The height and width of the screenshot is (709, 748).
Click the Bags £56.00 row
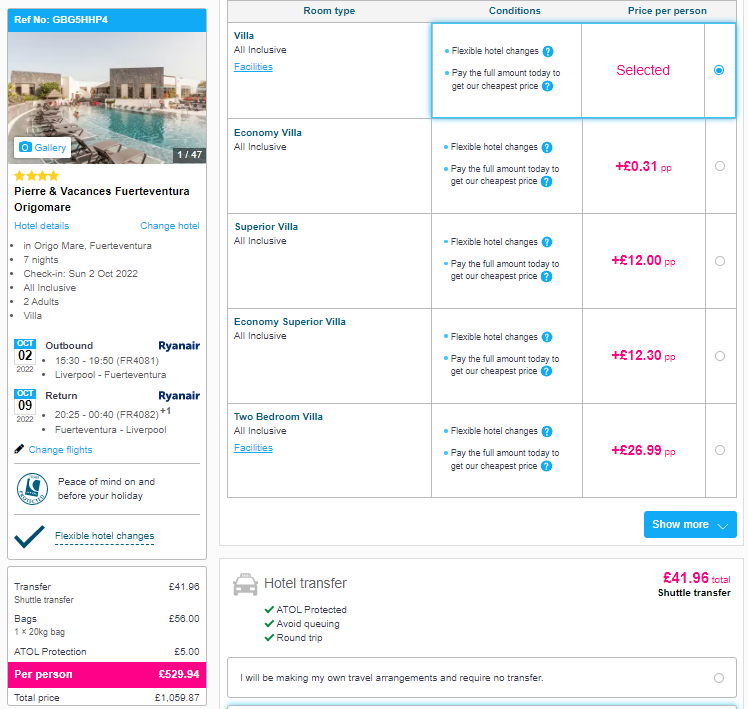tap(107, 625)
